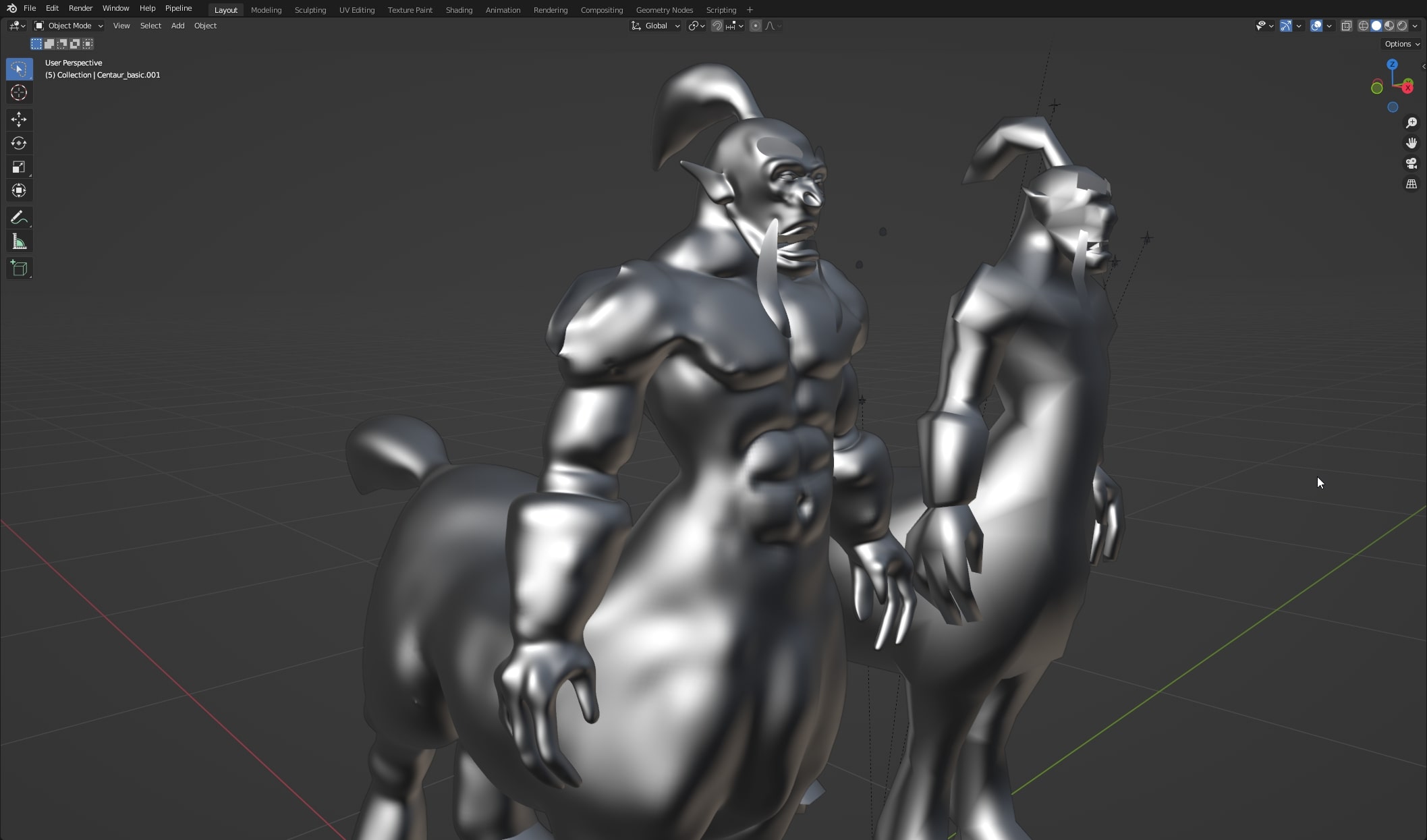
Task: Toggle camera view with the camera icon
Action: (x=1411, y=163)
